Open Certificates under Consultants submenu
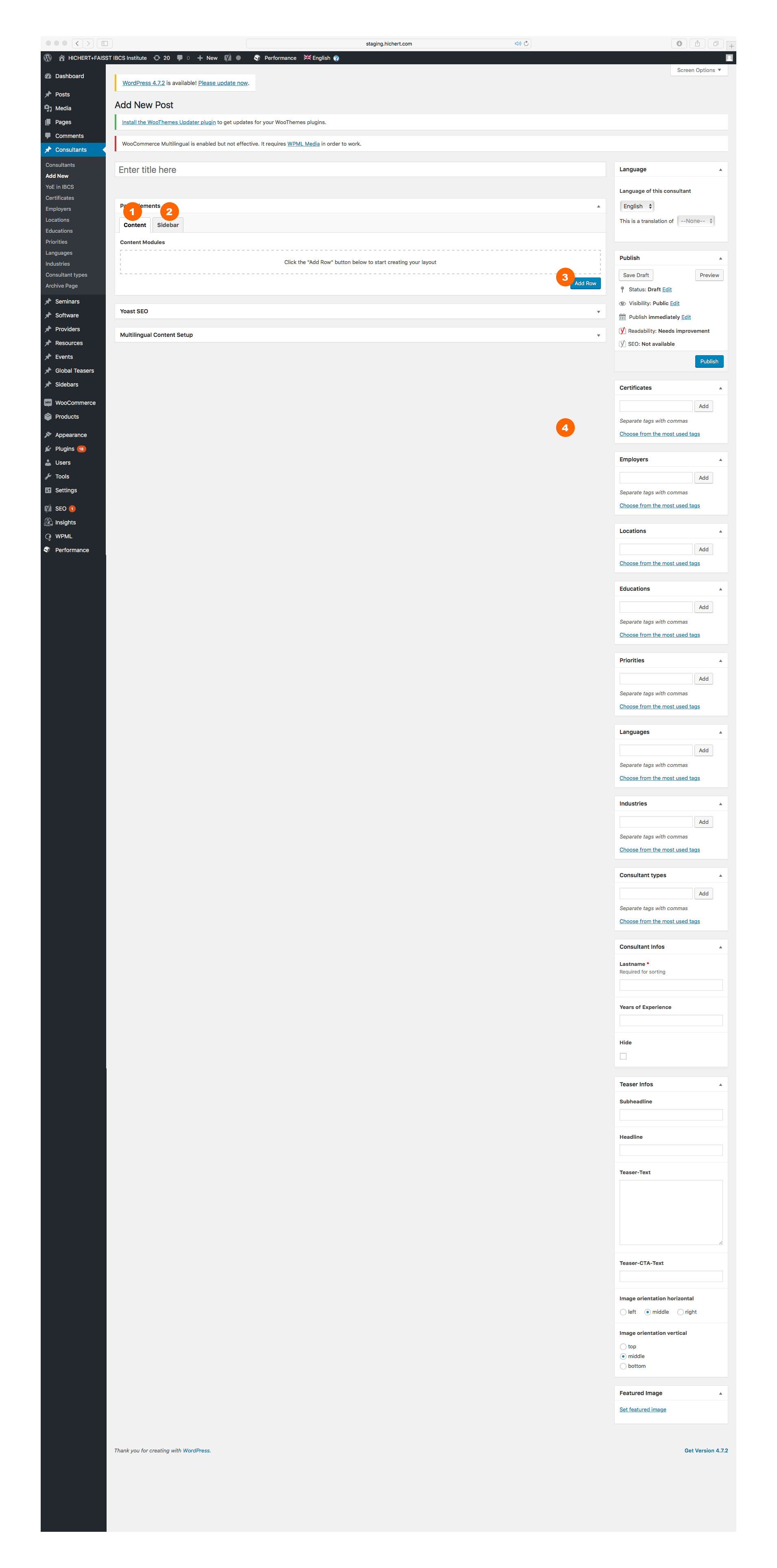The image size is (777, 1568). 60,198
